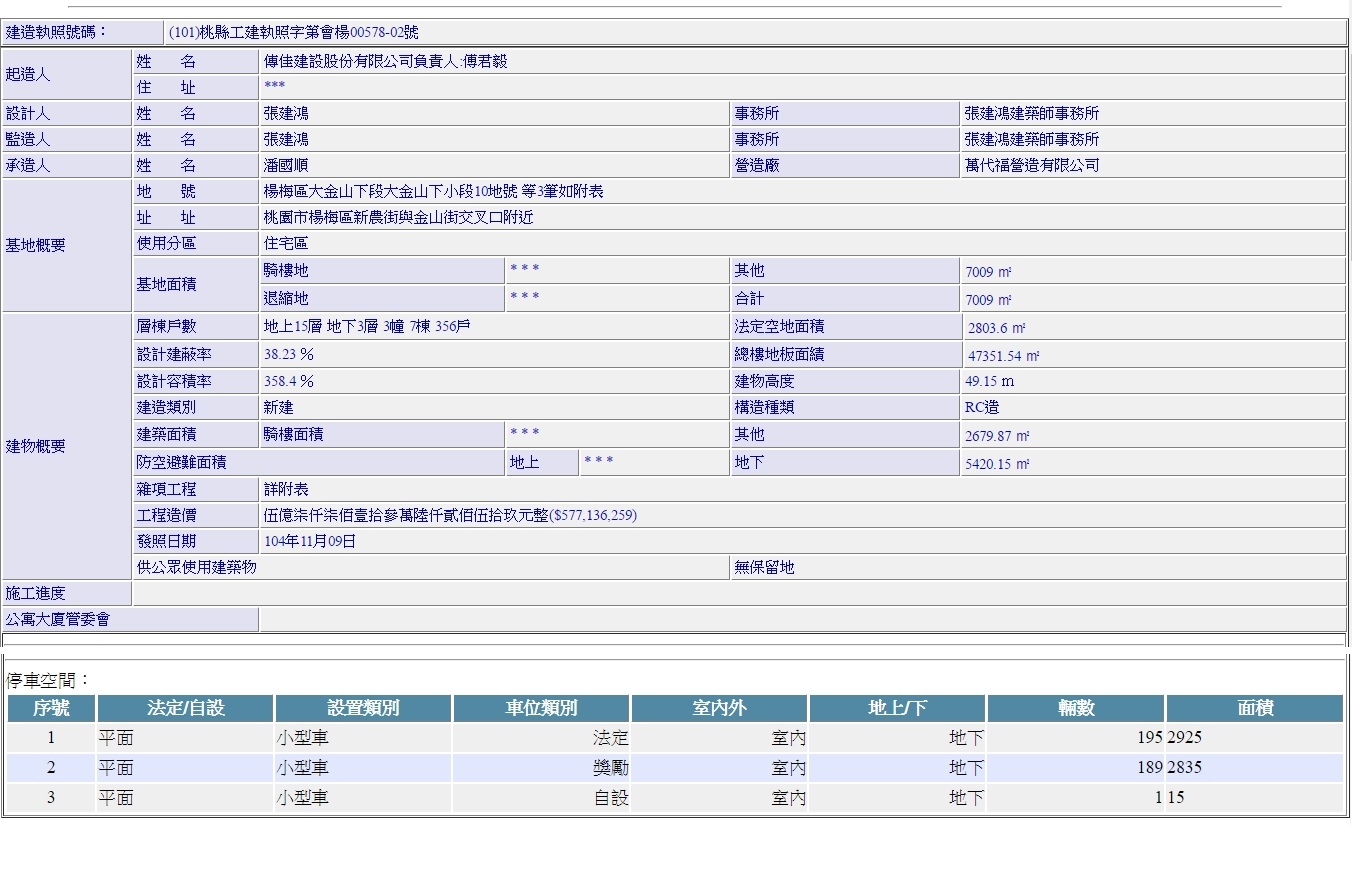Click the 起造人 row header
The width and height of the screenshot is (1352, 886).
pos(67,74)
